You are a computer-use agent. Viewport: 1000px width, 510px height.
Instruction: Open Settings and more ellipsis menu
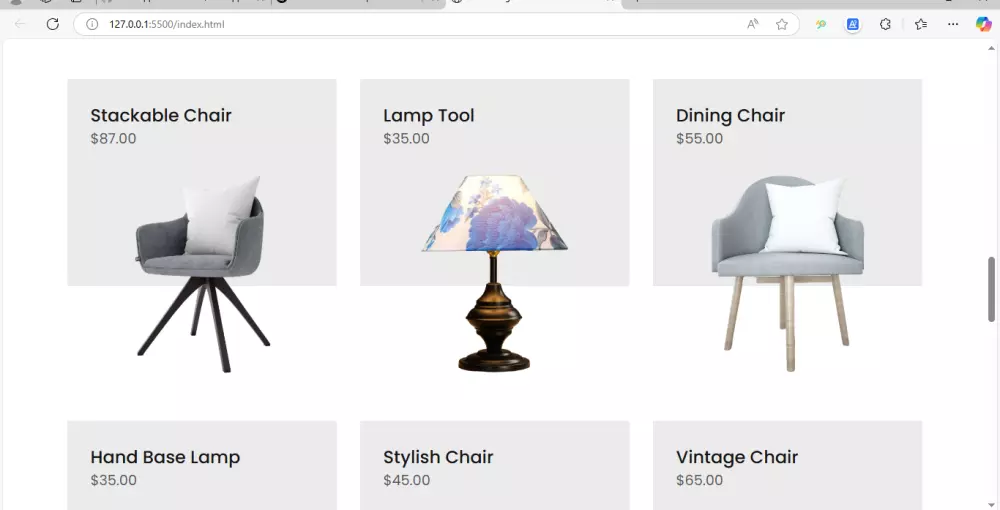pos(953,24)
